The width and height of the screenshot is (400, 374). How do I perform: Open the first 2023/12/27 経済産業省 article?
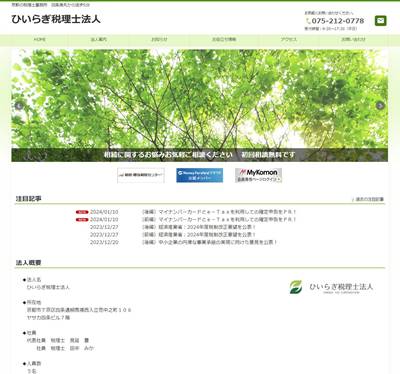199,227
